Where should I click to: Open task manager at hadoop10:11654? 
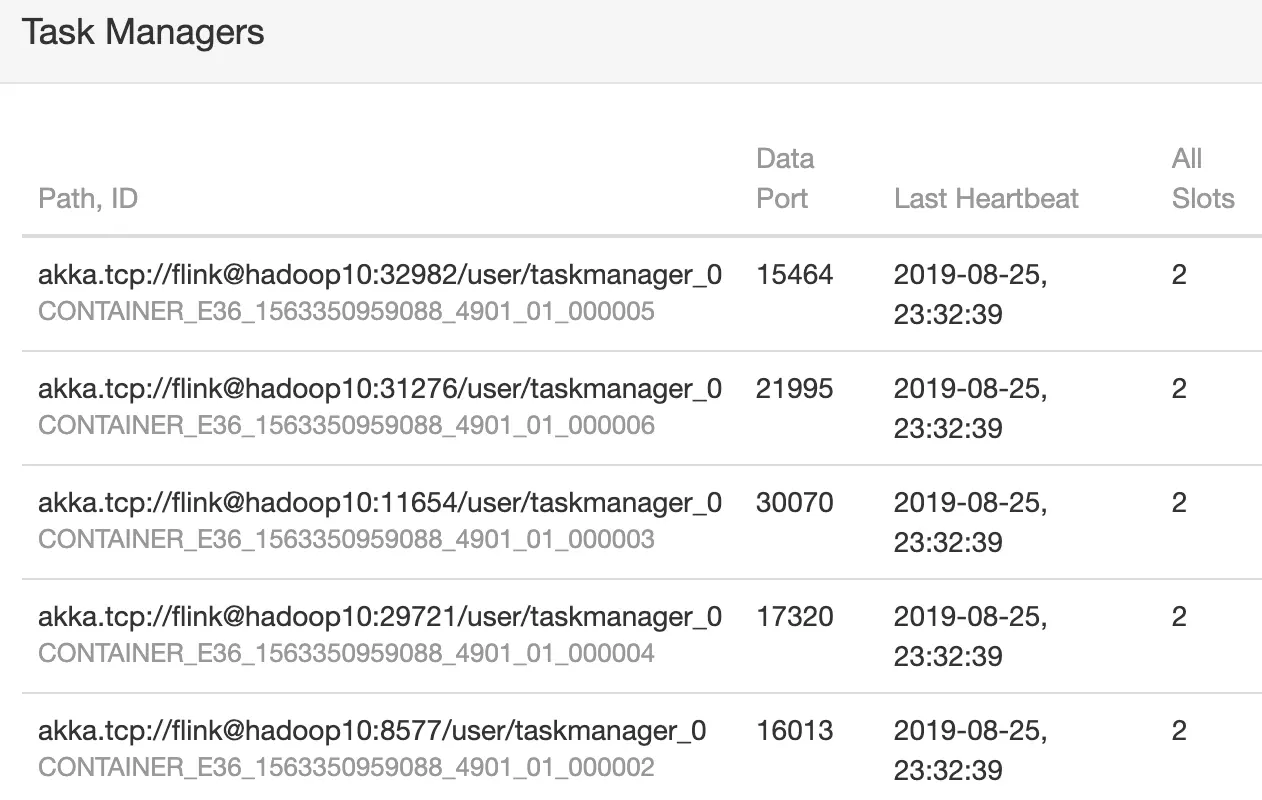(380, 503)
